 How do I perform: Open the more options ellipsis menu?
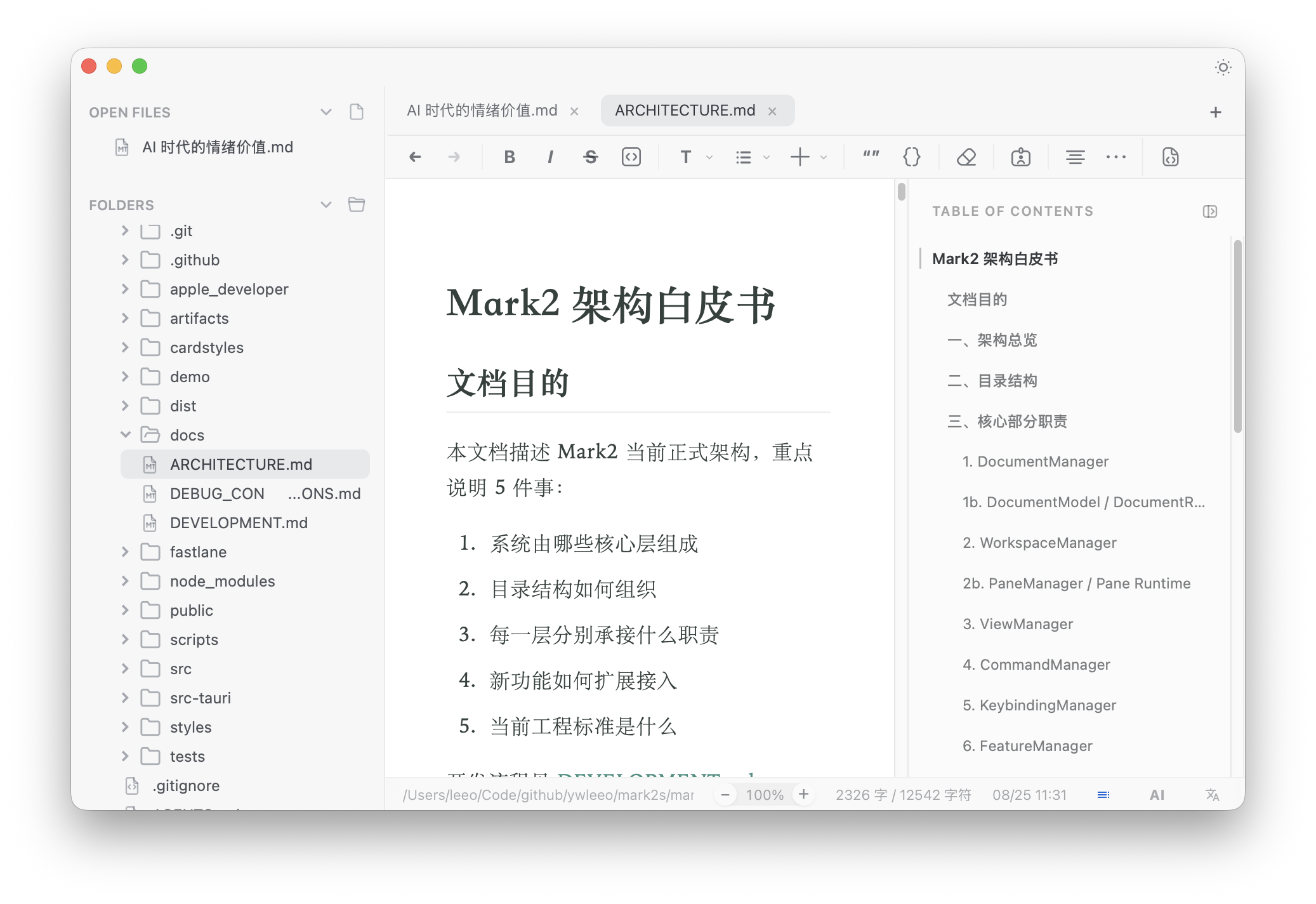tap(1116, 157)
